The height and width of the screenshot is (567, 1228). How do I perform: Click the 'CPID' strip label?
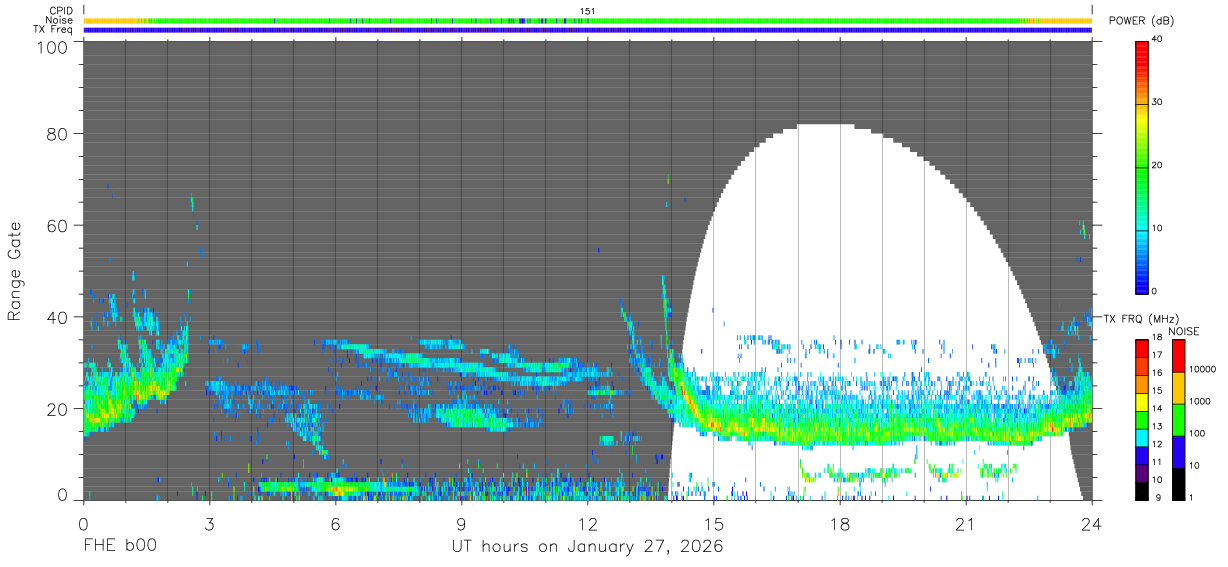62,11
